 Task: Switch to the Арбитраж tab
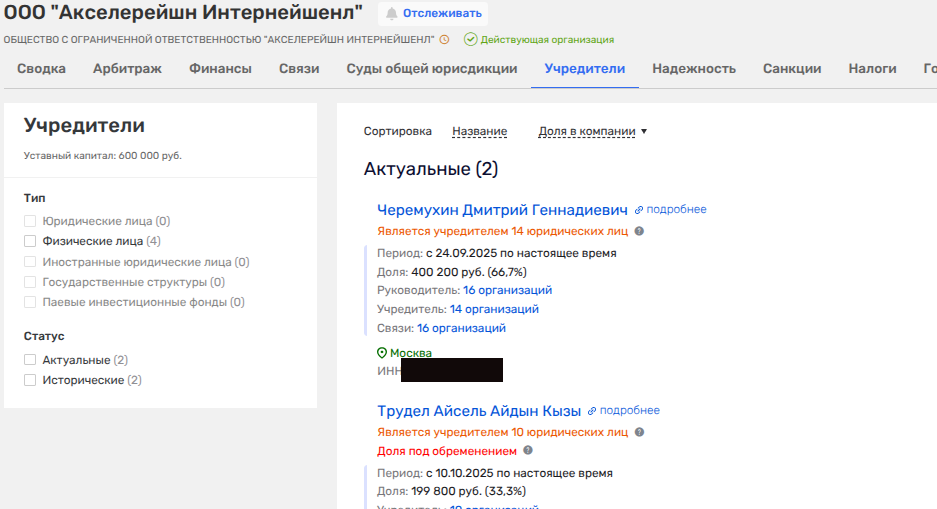click(x=127, y=69)
